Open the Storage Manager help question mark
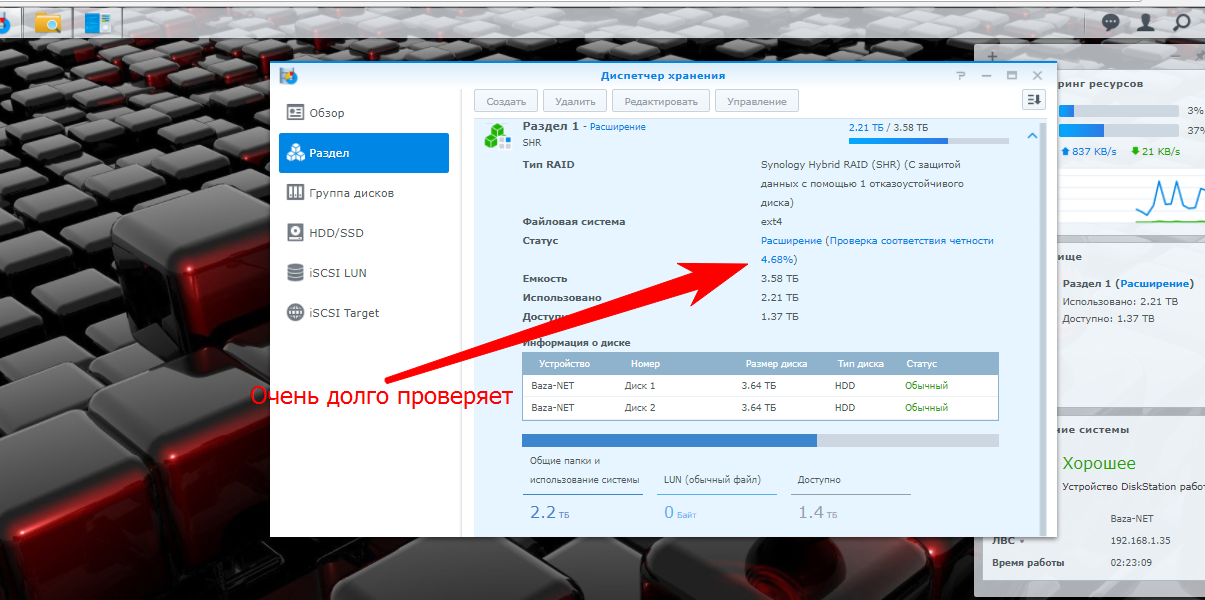This screenshot has width=1205, height=600. tap(960, 76)
